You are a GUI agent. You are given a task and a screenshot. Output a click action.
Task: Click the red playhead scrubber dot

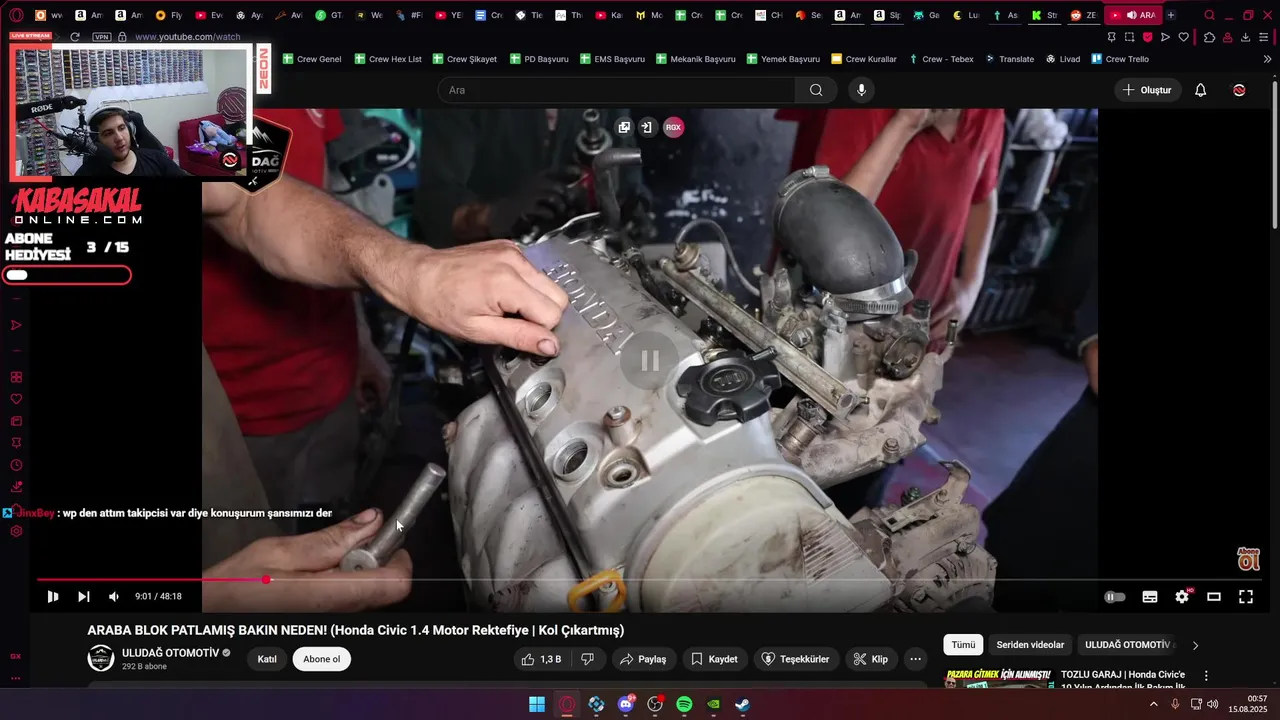(x=266, y=580)
